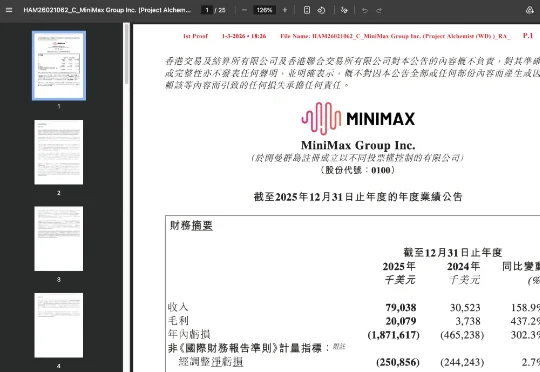
Task: Click the Cayman Islands incorporation note
Action: click(x=358, y=158)
